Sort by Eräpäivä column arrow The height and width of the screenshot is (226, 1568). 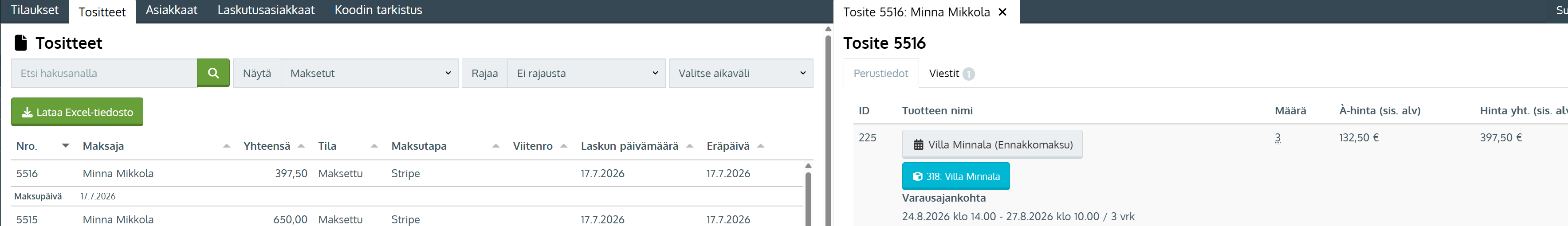pyautogui.click(x=760, y=146)
